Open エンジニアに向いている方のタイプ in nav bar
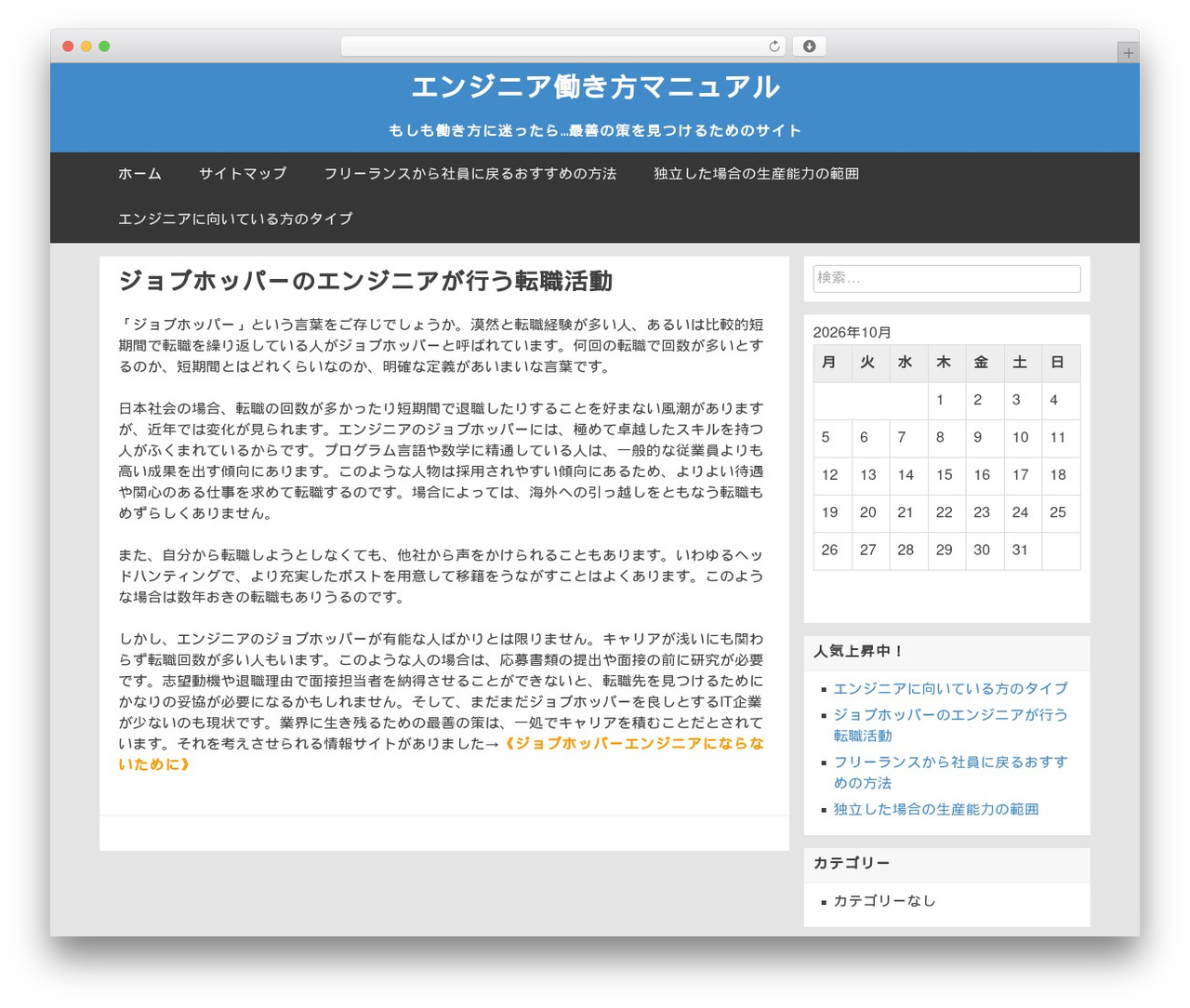Screen dimensions: 1190x1008 (x=235, y=219)
